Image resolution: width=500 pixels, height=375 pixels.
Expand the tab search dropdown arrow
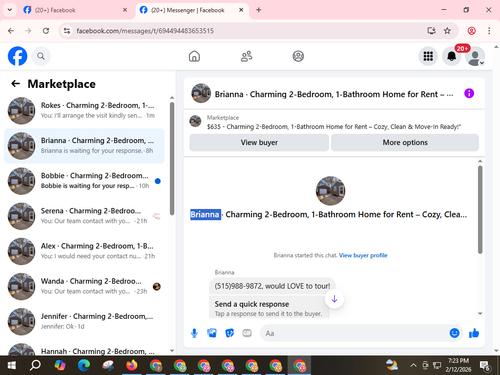[10, 10]
